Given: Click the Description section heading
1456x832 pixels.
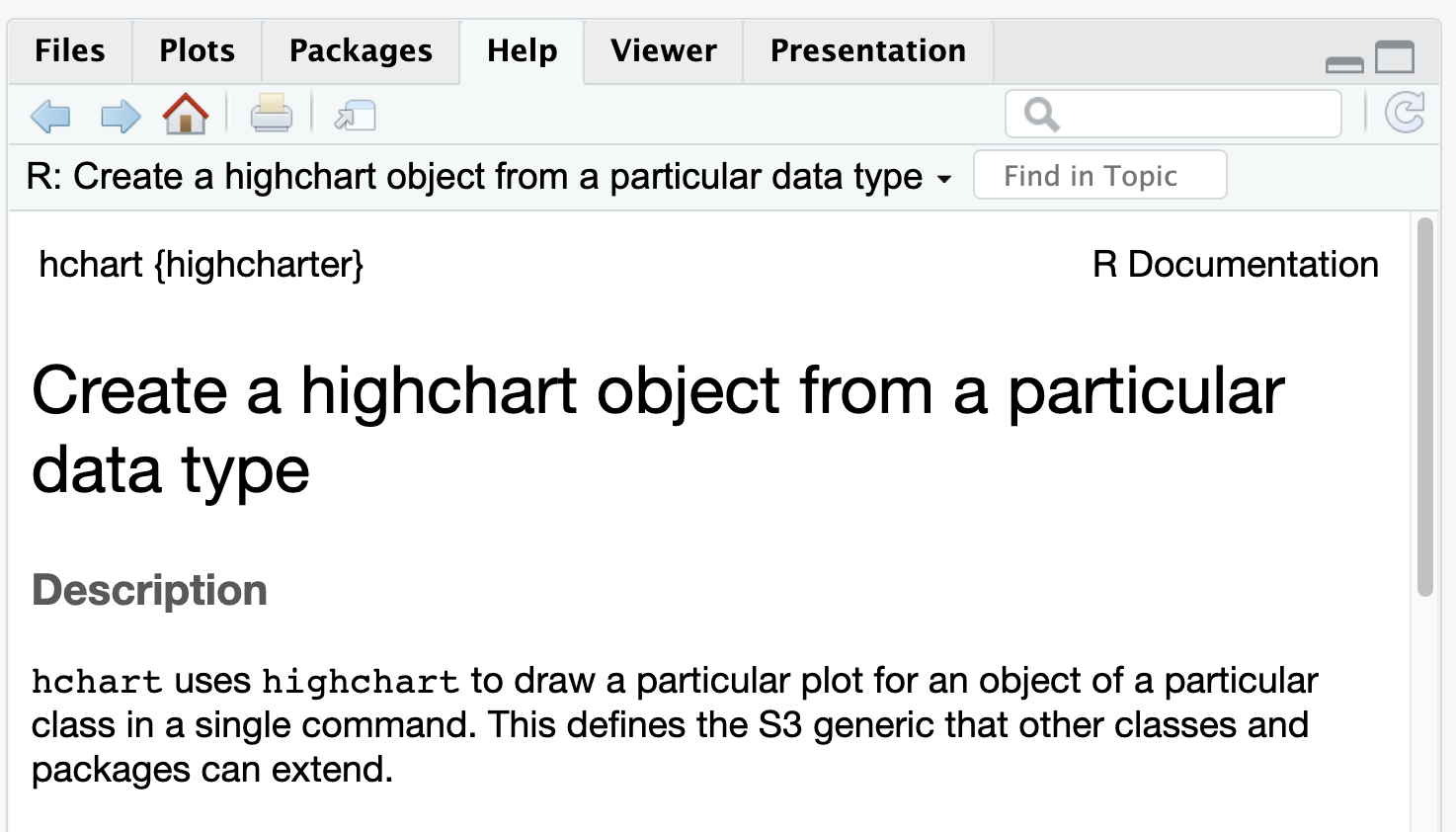Looking at the screenshot, I should click(149, 591).
